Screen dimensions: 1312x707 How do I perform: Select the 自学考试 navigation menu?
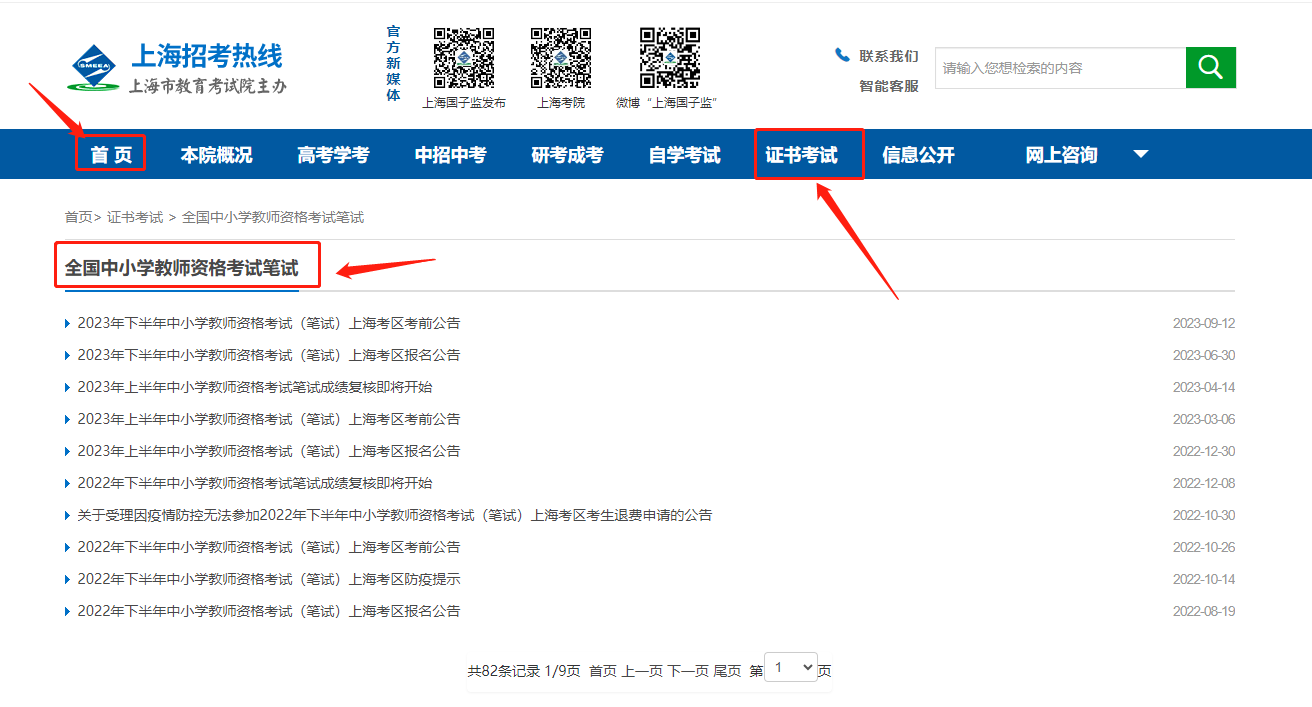tap(683, 154)
